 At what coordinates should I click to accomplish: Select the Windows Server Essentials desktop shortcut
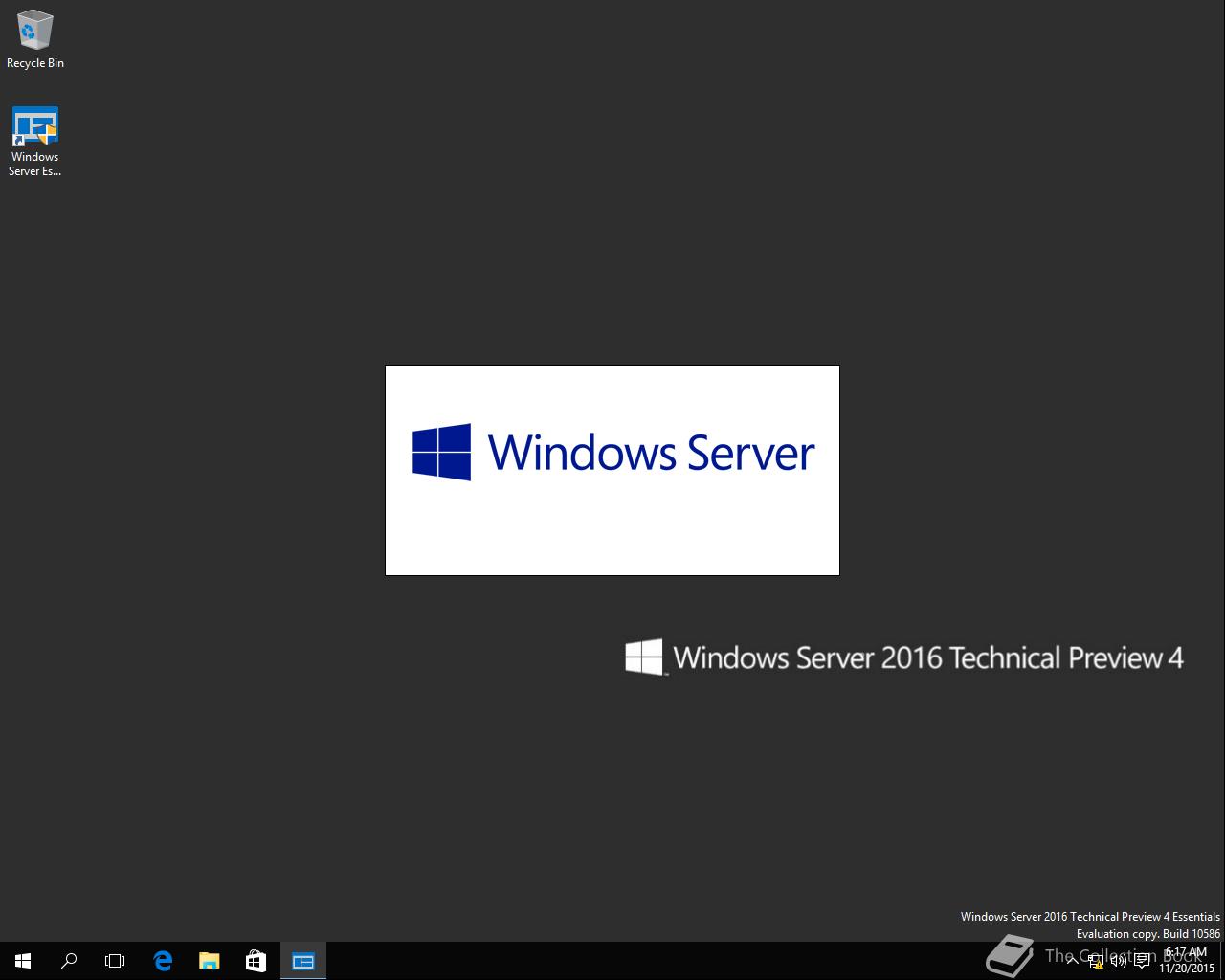tap(35, 142)
